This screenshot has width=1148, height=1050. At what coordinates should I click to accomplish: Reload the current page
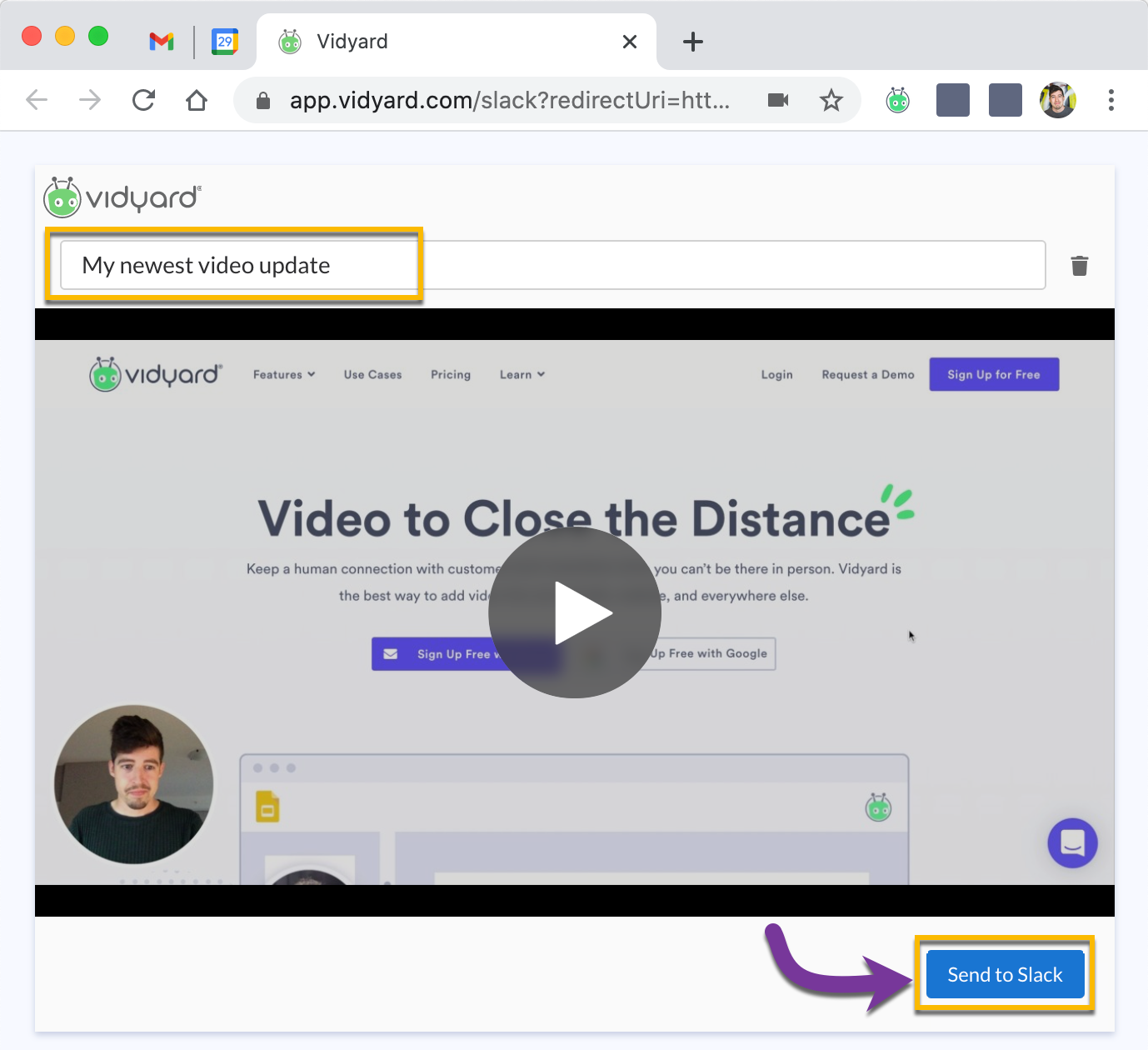coord(143,101)
